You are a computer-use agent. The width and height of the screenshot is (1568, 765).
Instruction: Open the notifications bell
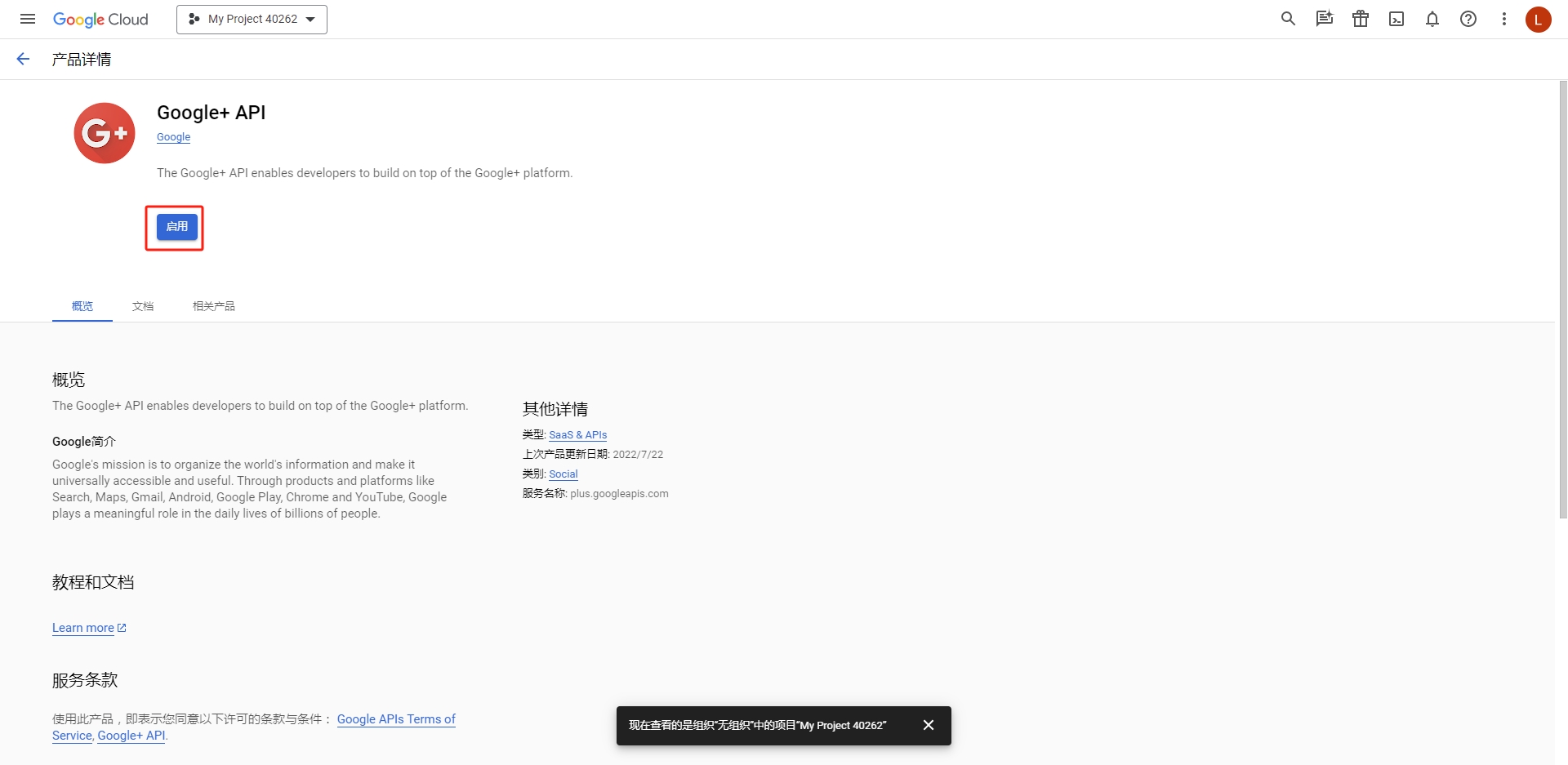[x=1432, y=19]
